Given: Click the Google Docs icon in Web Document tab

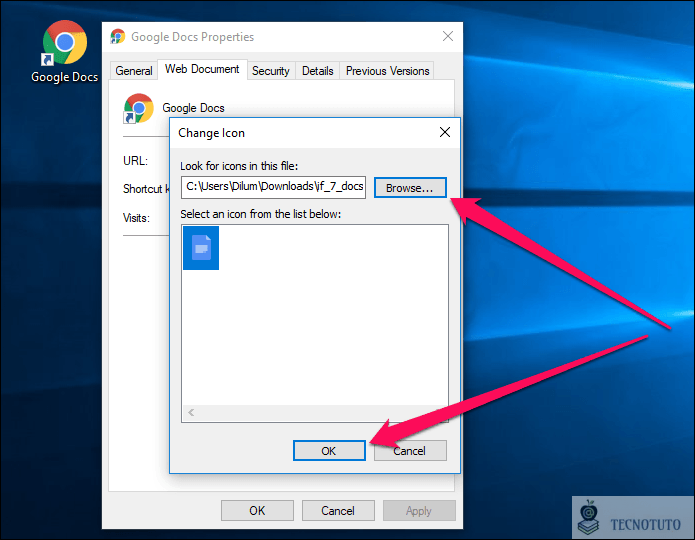Looking at the screenshot, I should coord(138,108).
